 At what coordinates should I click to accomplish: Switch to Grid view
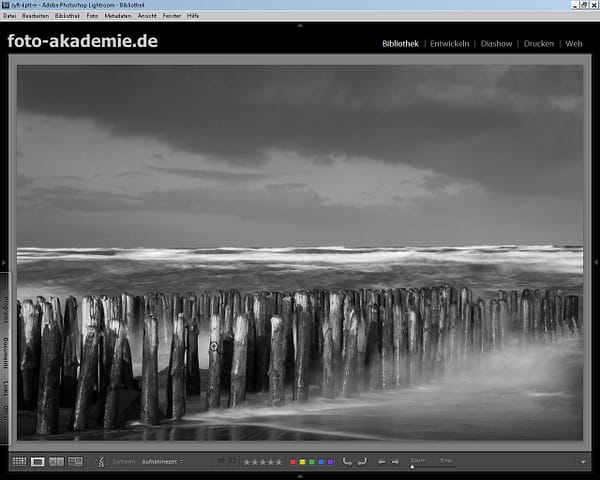click(x=19, y=462)
